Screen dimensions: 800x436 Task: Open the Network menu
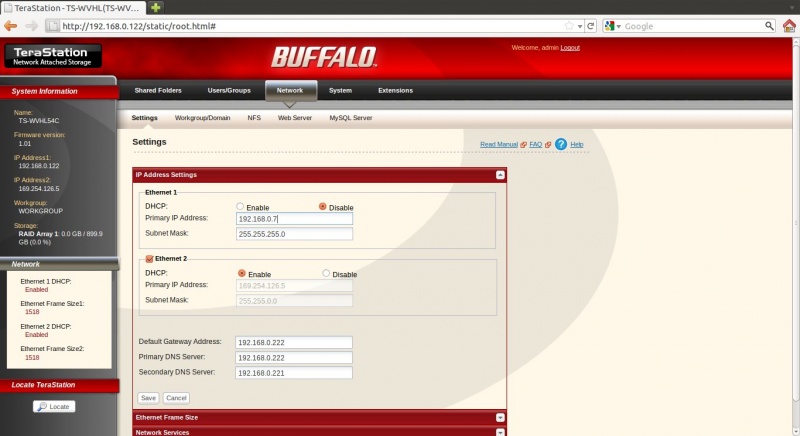coord(290,90)
